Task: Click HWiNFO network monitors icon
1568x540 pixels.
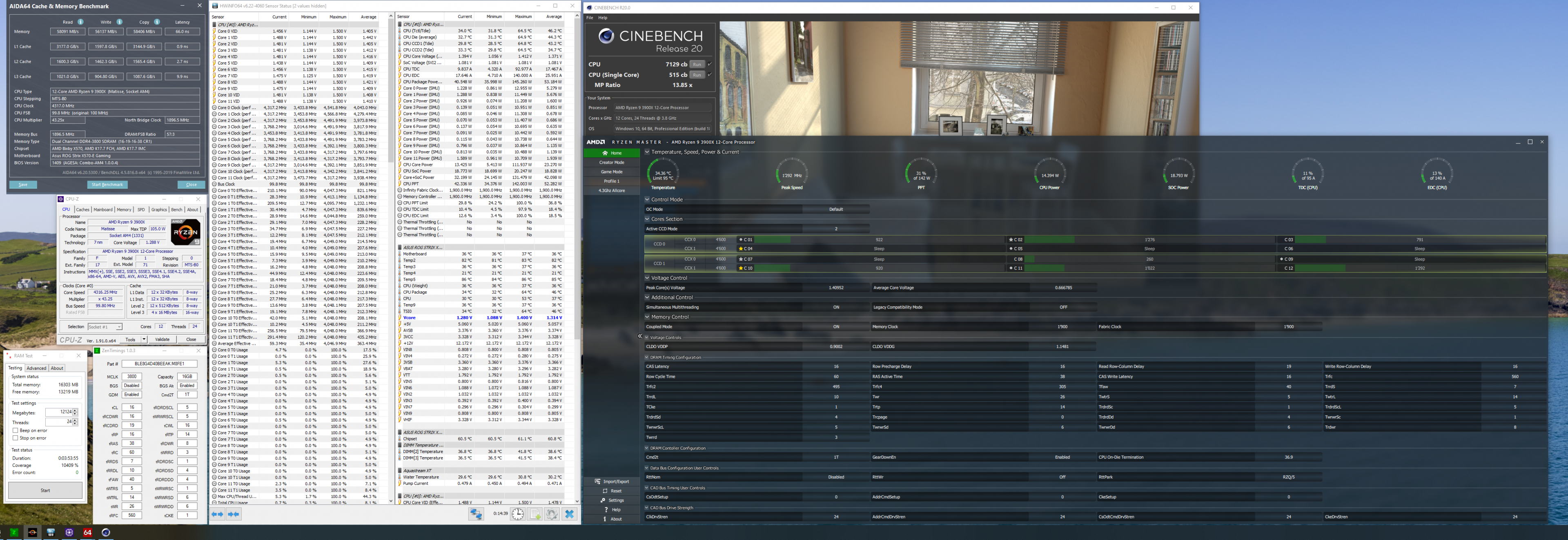Action: (476, 514)
